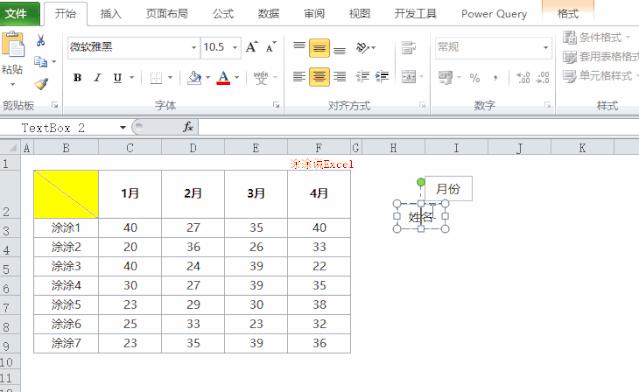639x392 pixels.
Task: Expand underline style arrow
Action: tap(132, 77)
